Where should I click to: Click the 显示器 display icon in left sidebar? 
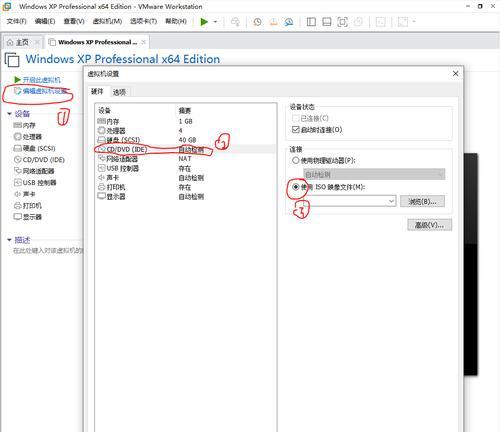17,217
